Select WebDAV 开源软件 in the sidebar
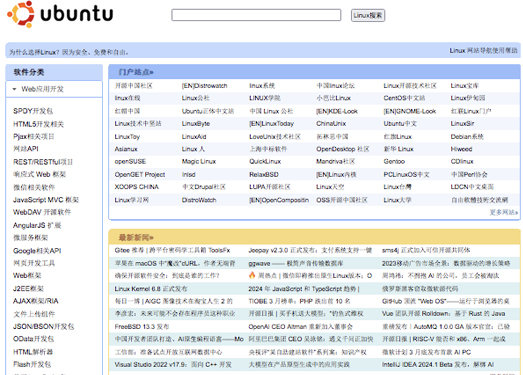 (x=42, y=212)
